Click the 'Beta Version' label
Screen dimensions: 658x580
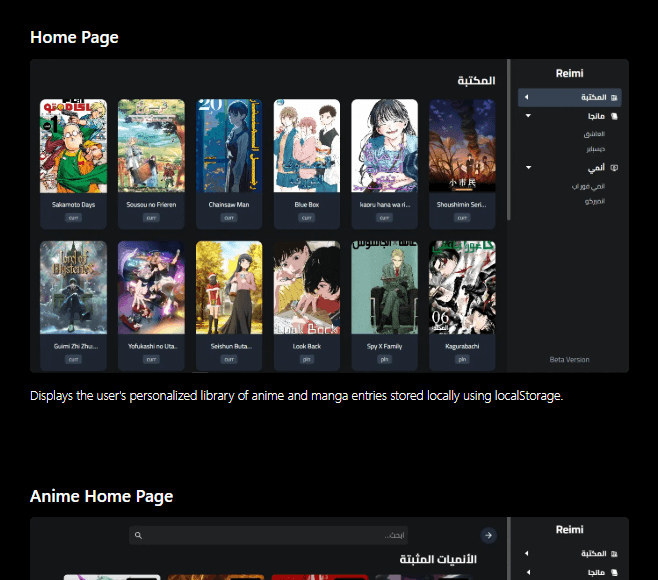(569, 360)
